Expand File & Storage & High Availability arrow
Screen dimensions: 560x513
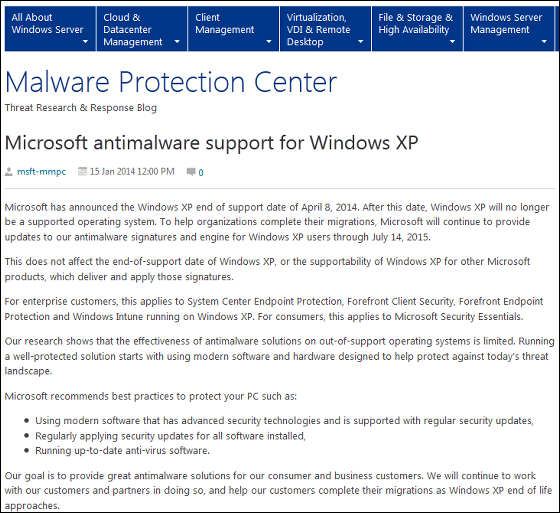click(x=452, y=42)
